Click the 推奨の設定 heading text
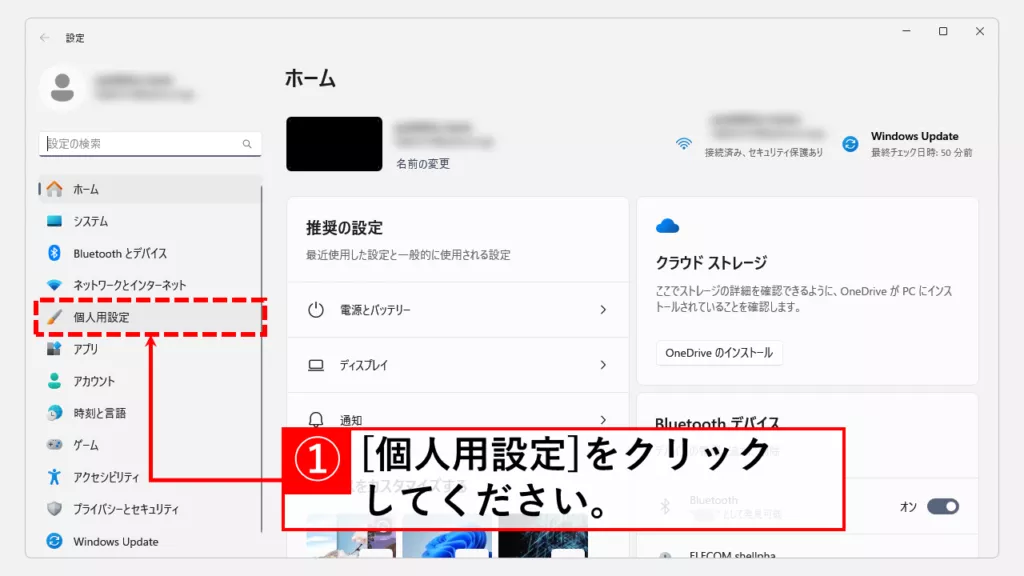Image resolution: width=1024 pixels, height=576 pixels. click(x=344, y=228)
